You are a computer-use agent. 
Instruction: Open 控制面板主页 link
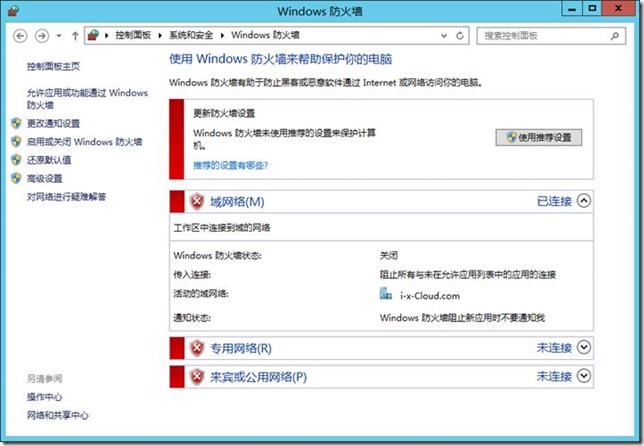pos(53,66)
